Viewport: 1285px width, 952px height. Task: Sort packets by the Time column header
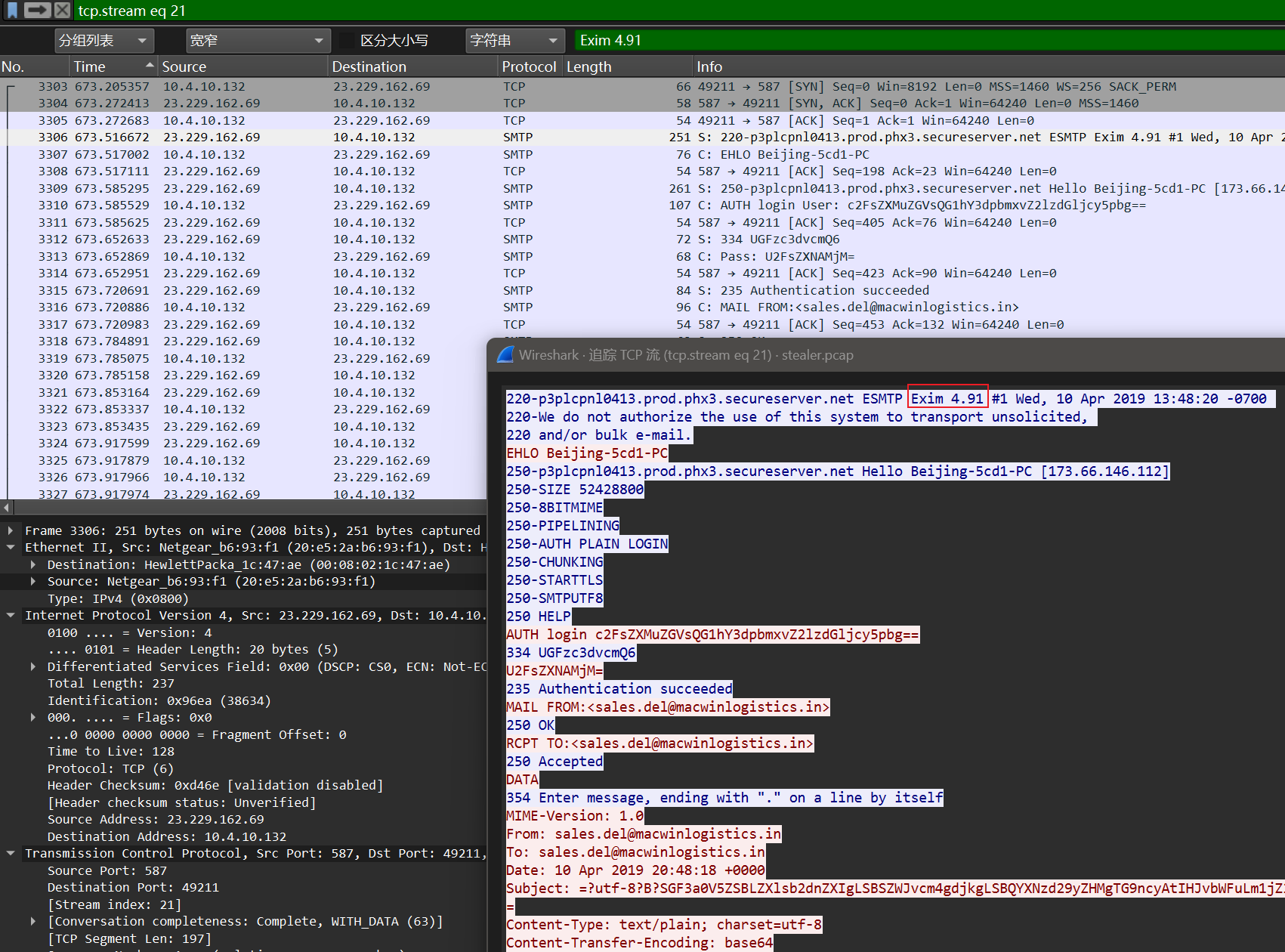click(x=113, y=66)
